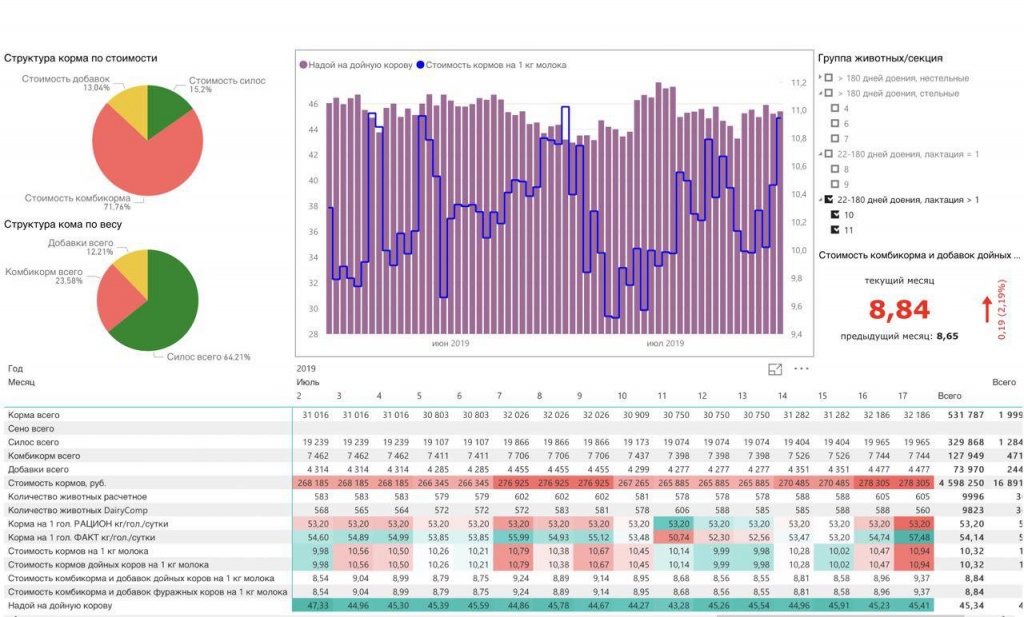
Task: Click the 'Надой на дойную корову' legend label
Action: (x=360, y=65)
